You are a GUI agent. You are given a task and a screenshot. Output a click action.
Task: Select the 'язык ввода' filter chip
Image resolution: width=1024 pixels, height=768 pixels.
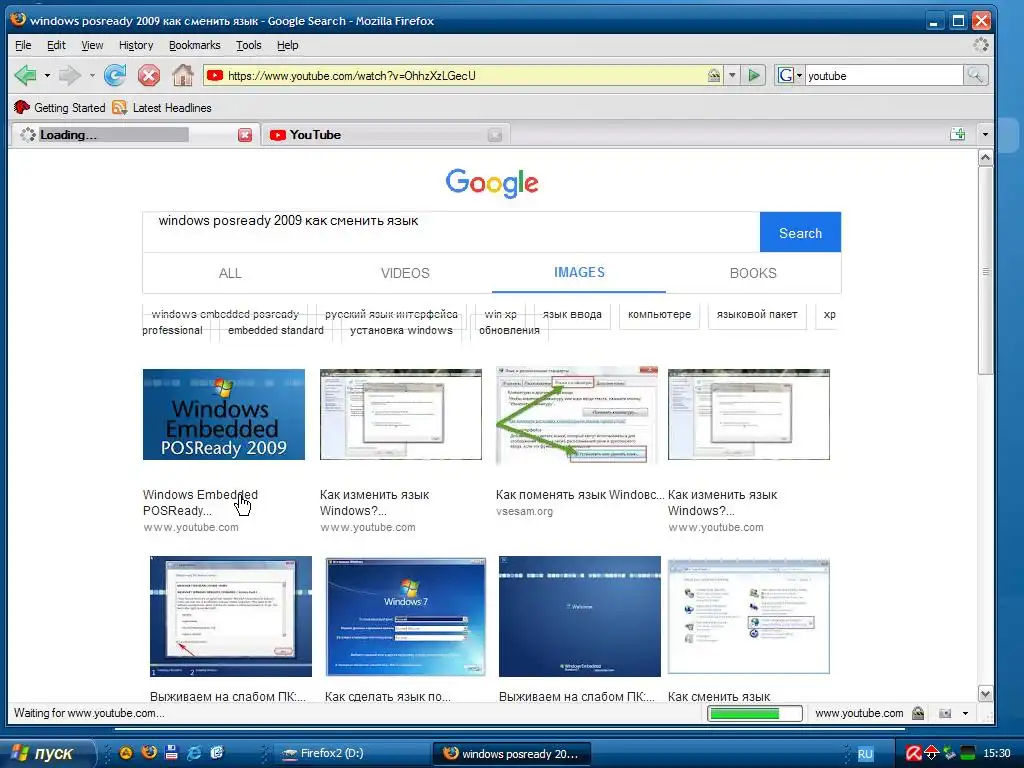[572, 314]
